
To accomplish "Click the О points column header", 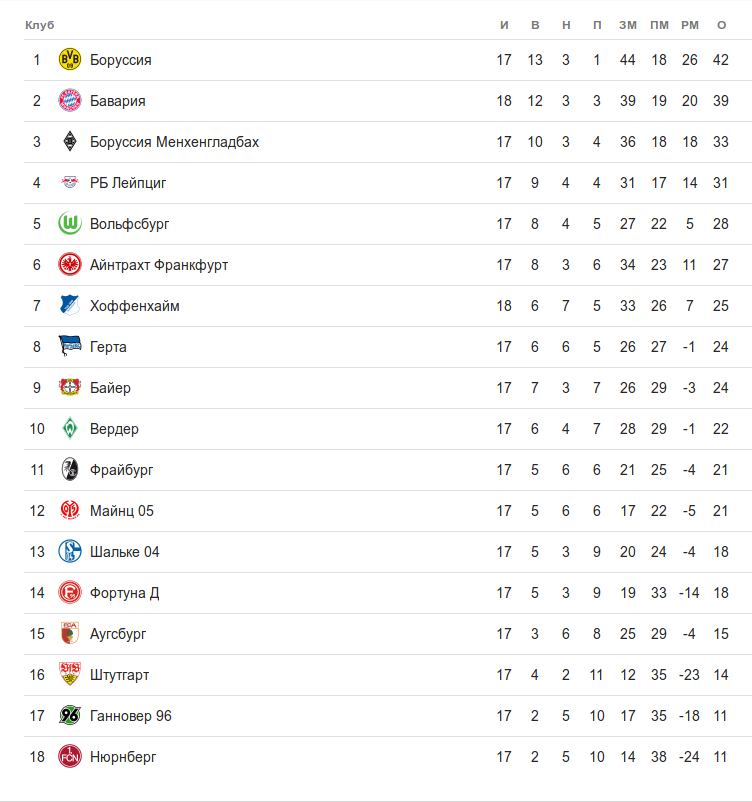I will point(721,25).
